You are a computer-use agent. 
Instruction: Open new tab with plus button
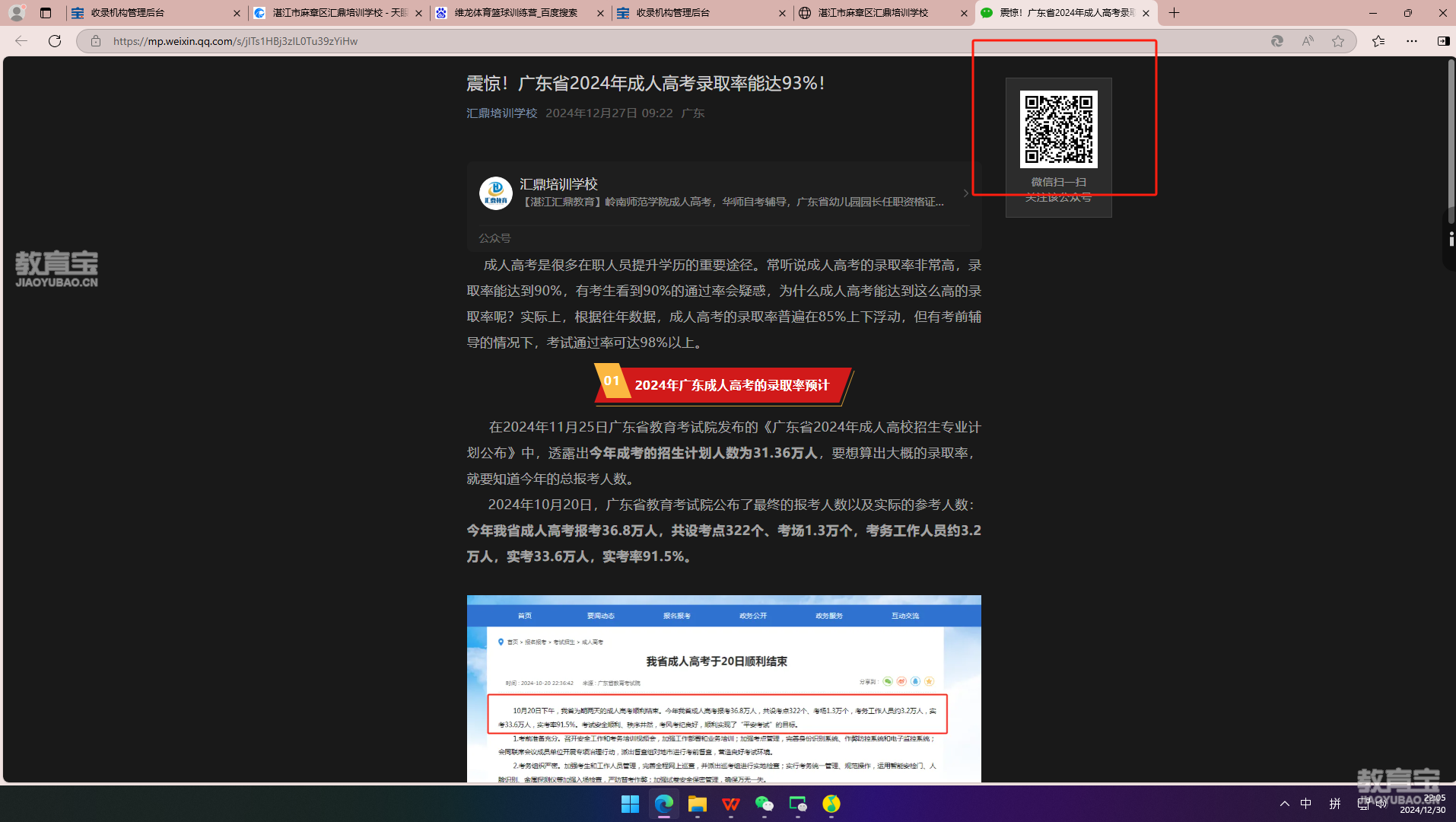point(1175,13)
